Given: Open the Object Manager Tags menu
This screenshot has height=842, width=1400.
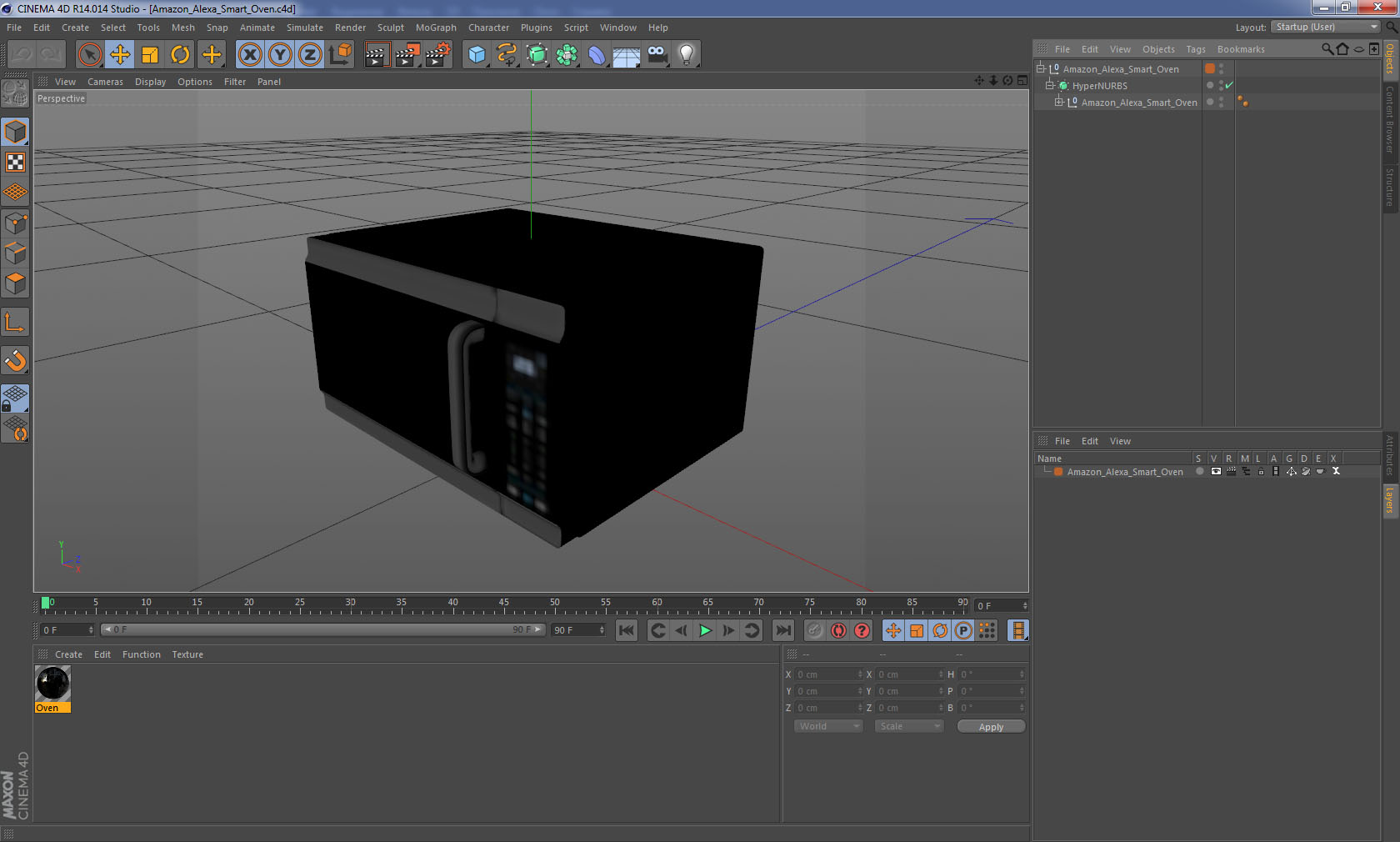Looking at the screenshot, I should click(1196, 49).
